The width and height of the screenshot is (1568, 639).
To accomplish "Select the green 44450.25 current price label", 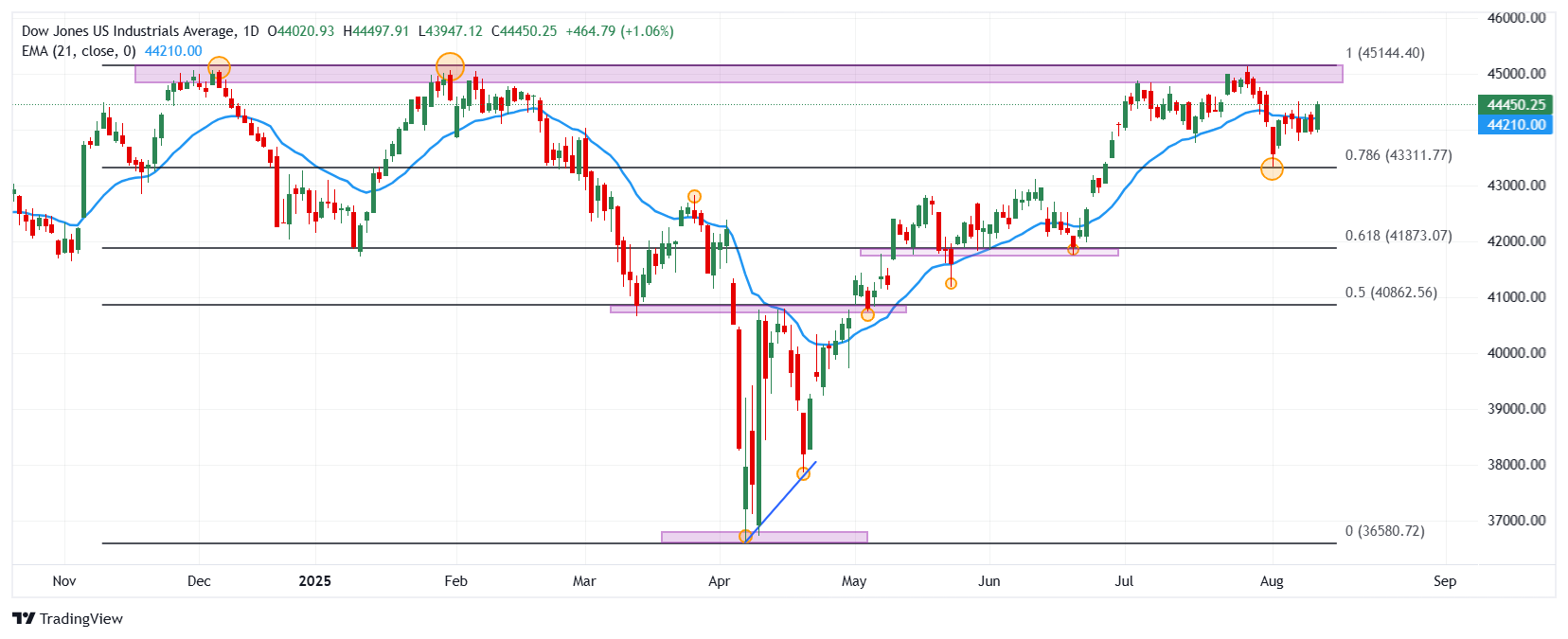I will pos(1515,105).
